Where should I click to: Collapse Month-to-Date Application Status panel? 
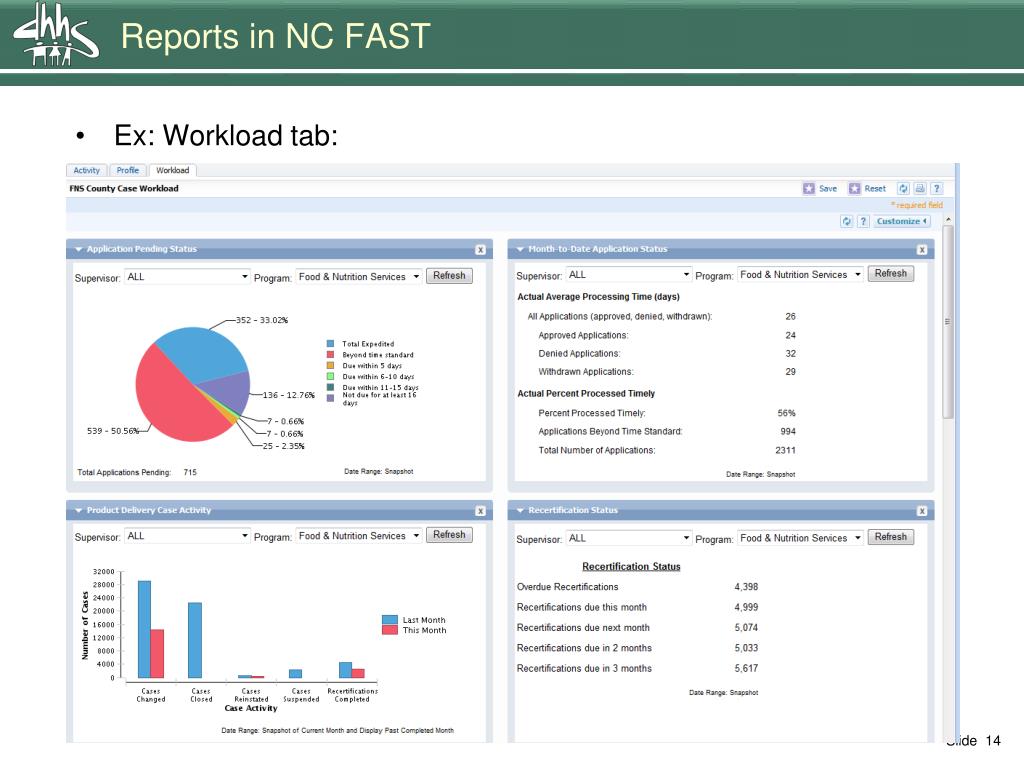pyautogui.click(x=520, y=249)
